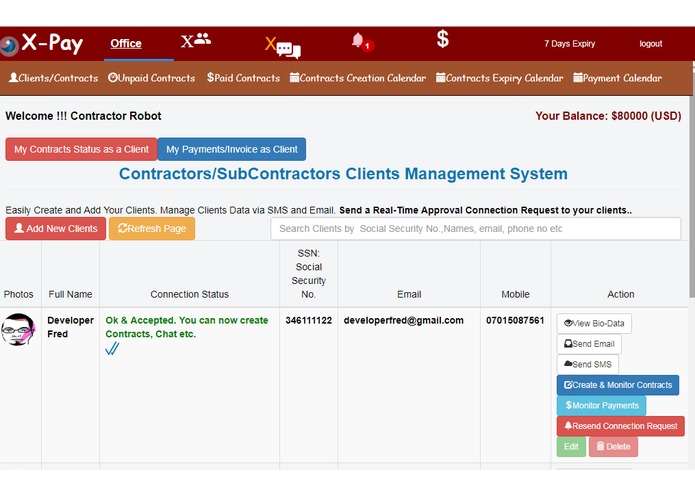
Task: Click the Mobile column header
Action: 515,294
